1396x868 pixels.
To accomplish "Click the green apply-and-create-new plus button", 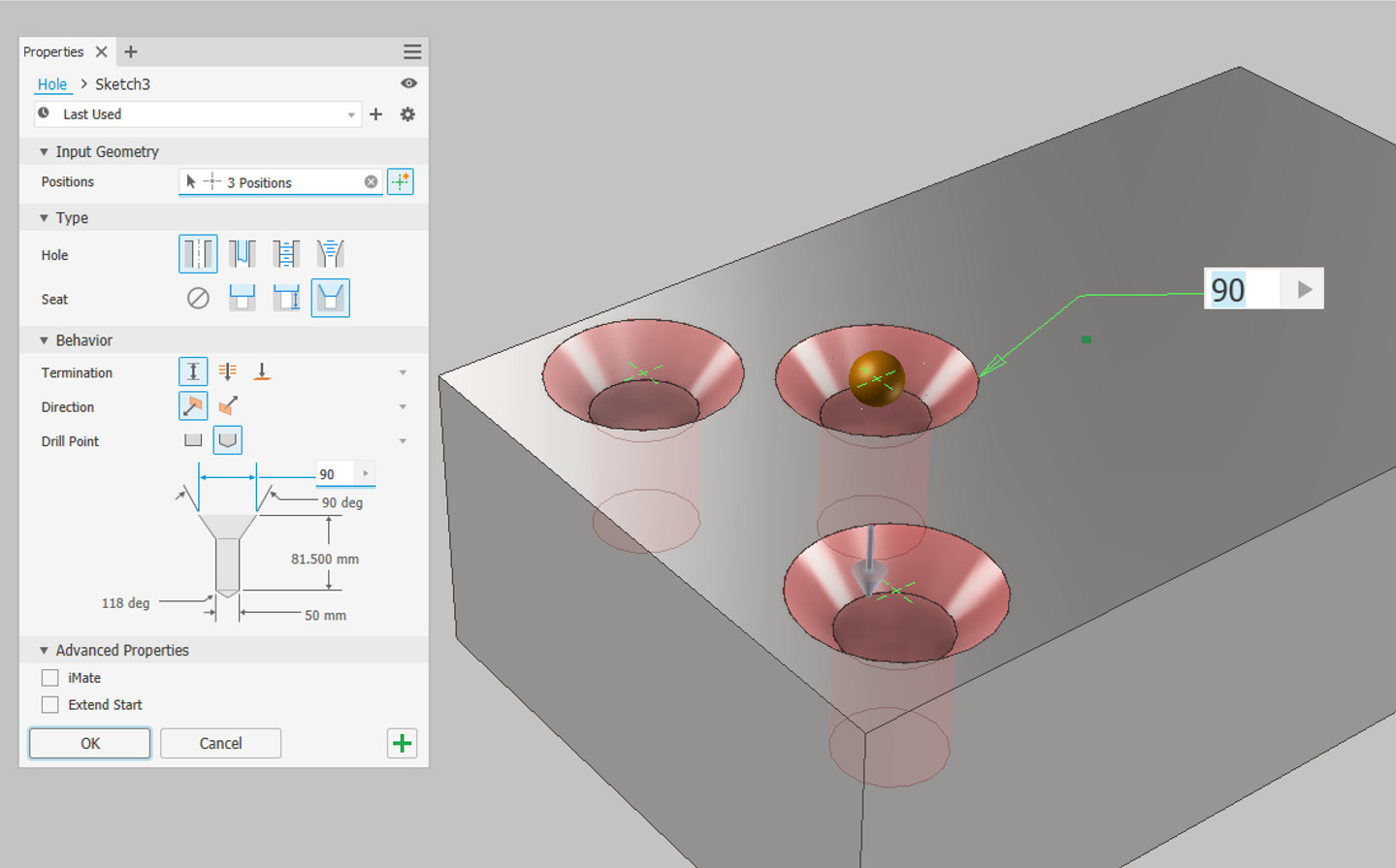I will [x=402, y=743].
